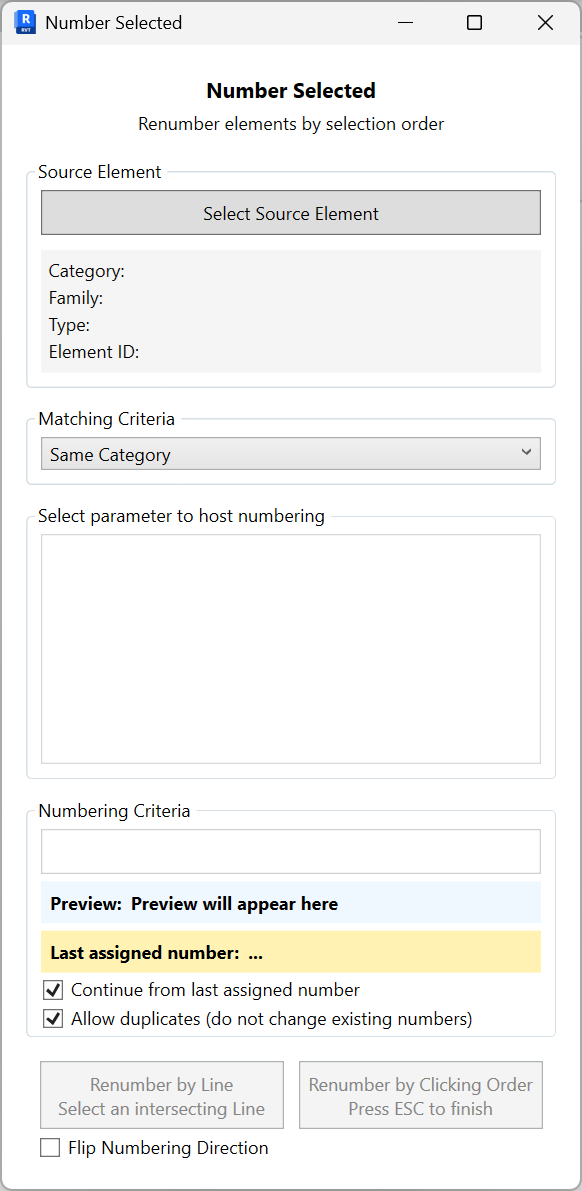Click the "Element ID:" label

90,351
